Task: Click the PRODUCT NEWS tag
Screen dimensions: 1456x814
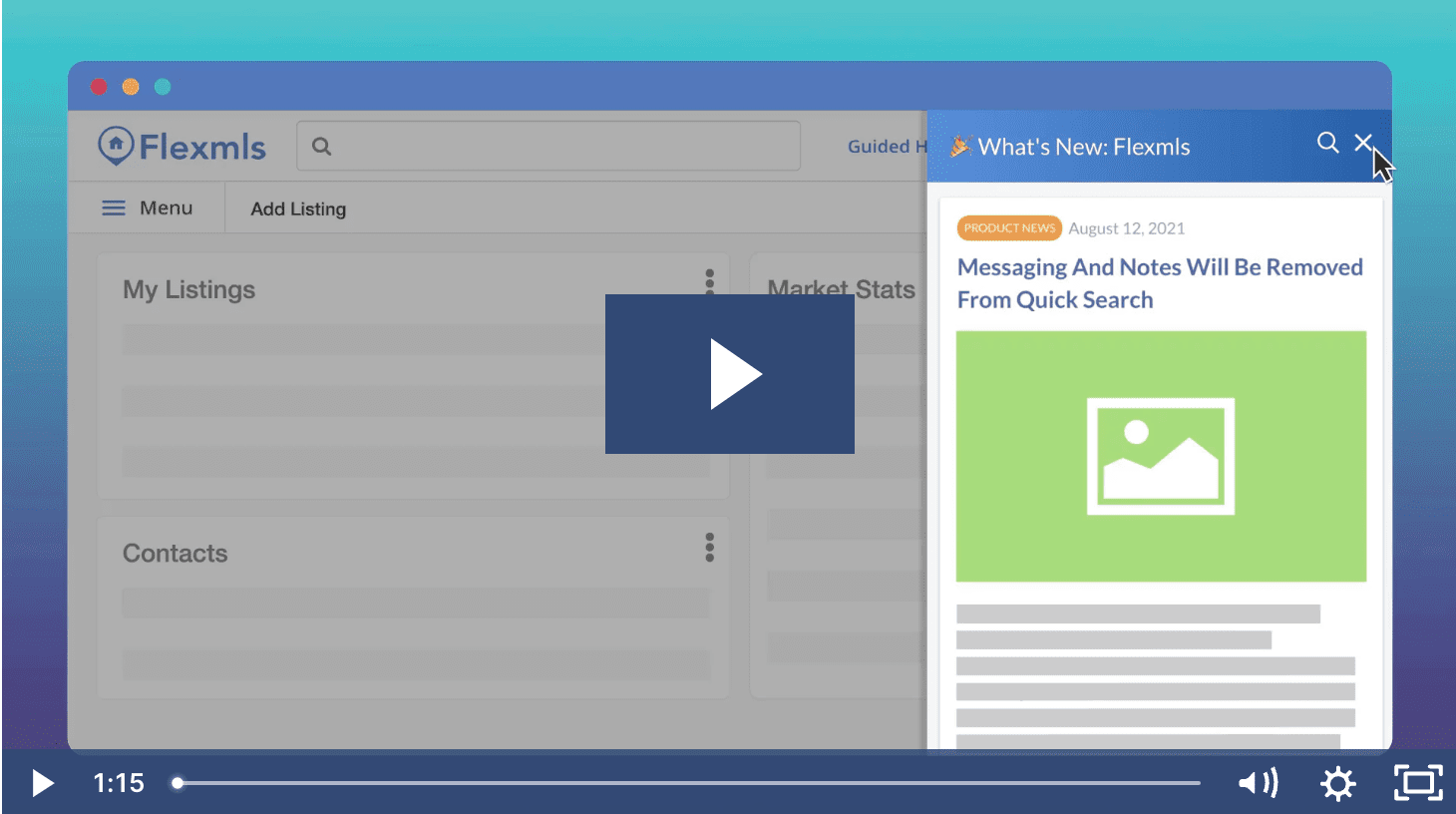Action: (1009, 228)
